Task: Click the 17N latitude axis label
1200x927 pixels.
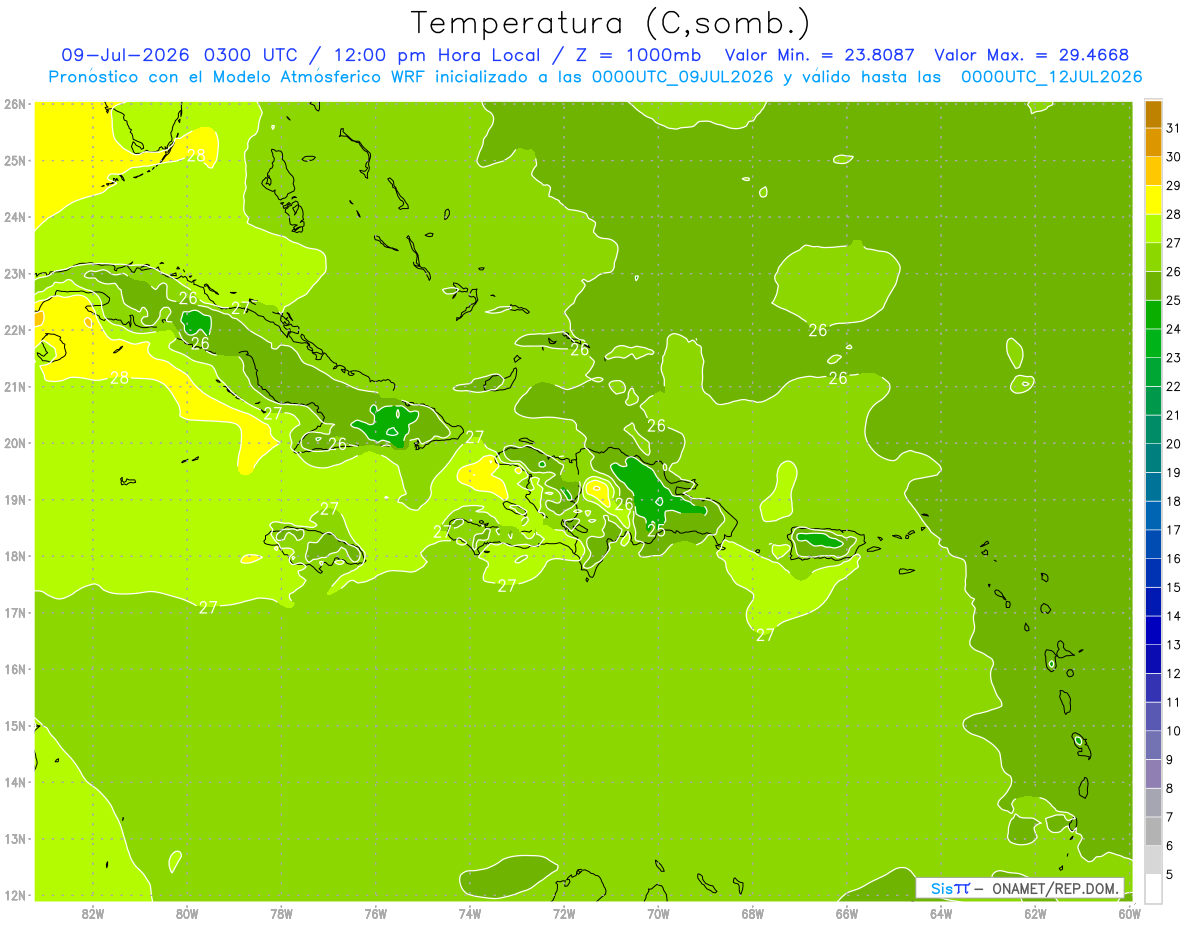Action: coord(14,612)
